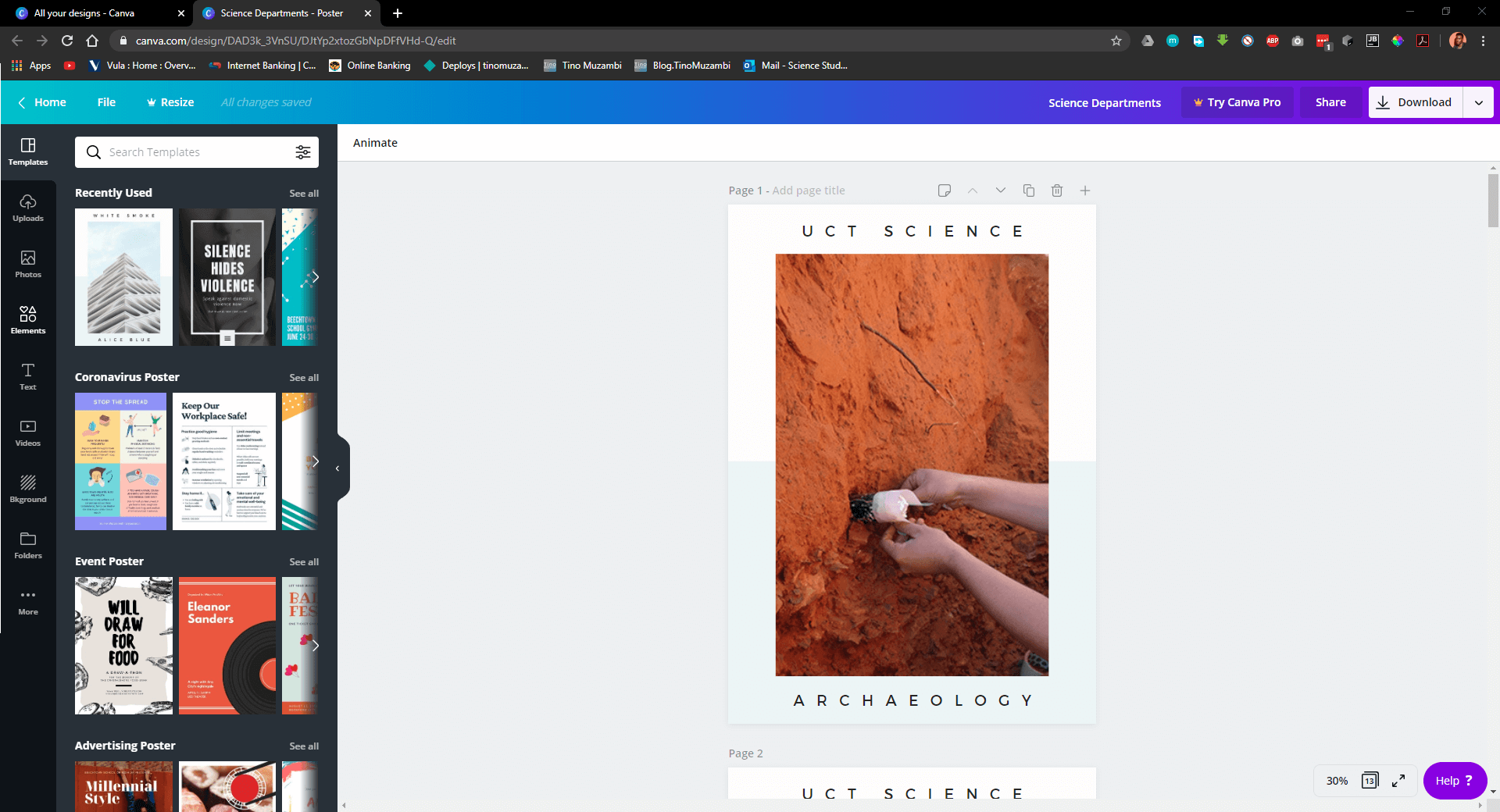Select the ARCHAEOLOGY text on the poster
Viewport: 1500px width, 812px height.
(912, 700)
